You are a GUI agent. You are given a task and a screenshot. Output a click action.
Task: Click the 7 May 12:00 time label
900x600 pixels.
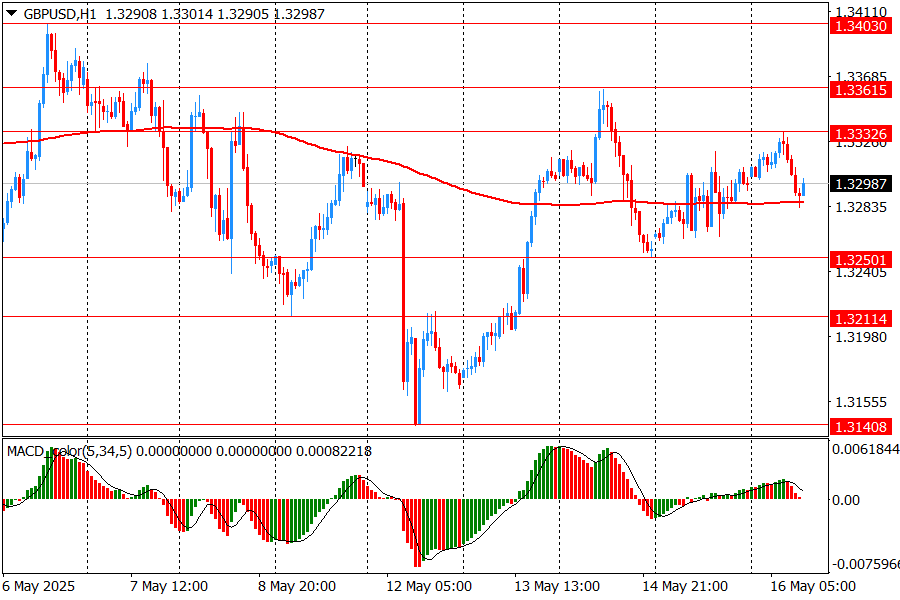click(168, 586)
